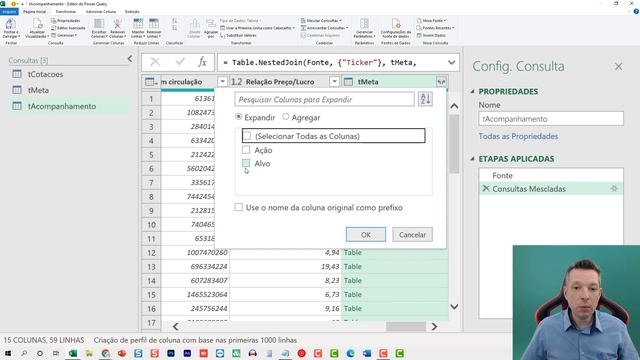The height and width of the screenshot is (360, 640).
Task: Check the Ação column checkbox
Action: coord(246,150)
